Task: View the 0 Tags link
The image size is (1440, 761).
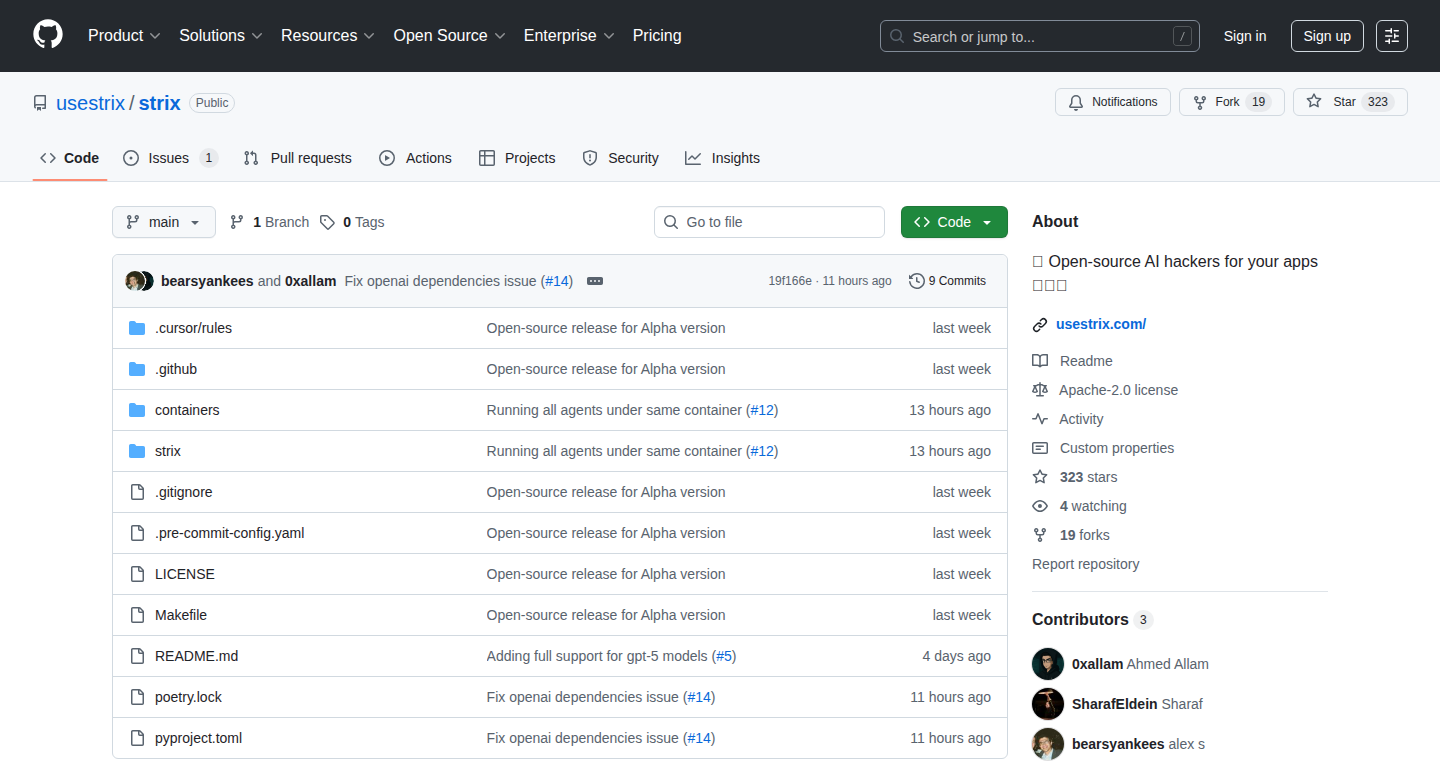Action: pos(352,222)
